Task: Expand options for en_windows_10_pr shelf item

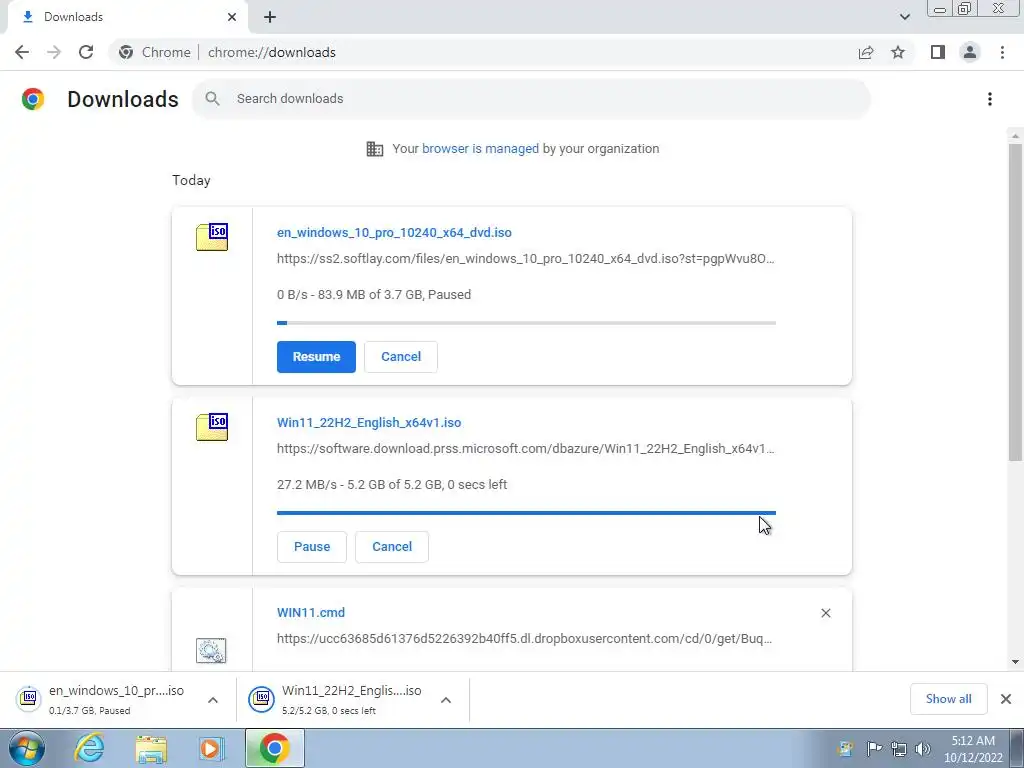Action: 213,700
